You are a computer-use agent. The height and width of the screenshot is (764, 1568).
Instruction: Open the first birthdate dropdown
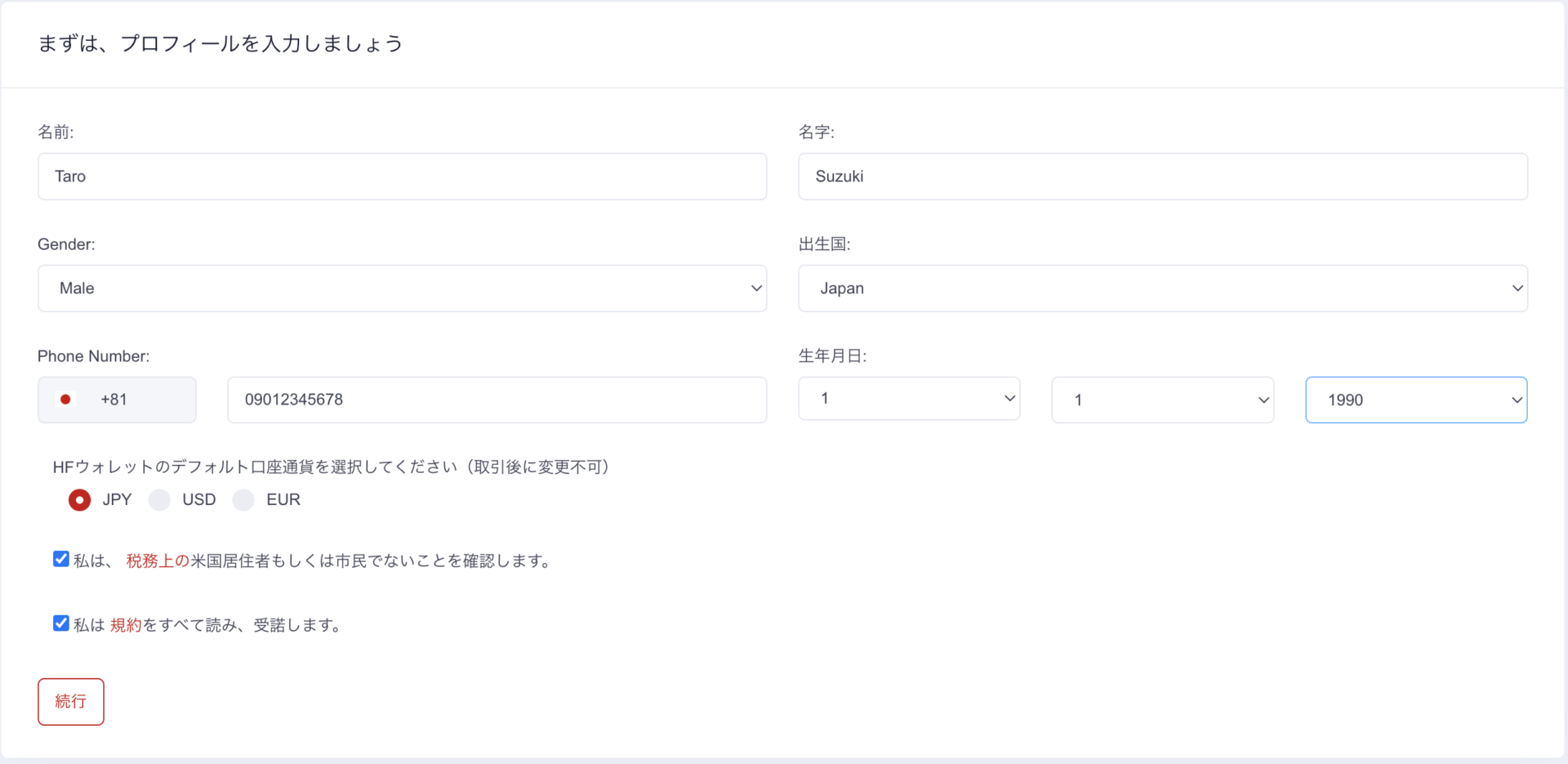pos(908,399)
